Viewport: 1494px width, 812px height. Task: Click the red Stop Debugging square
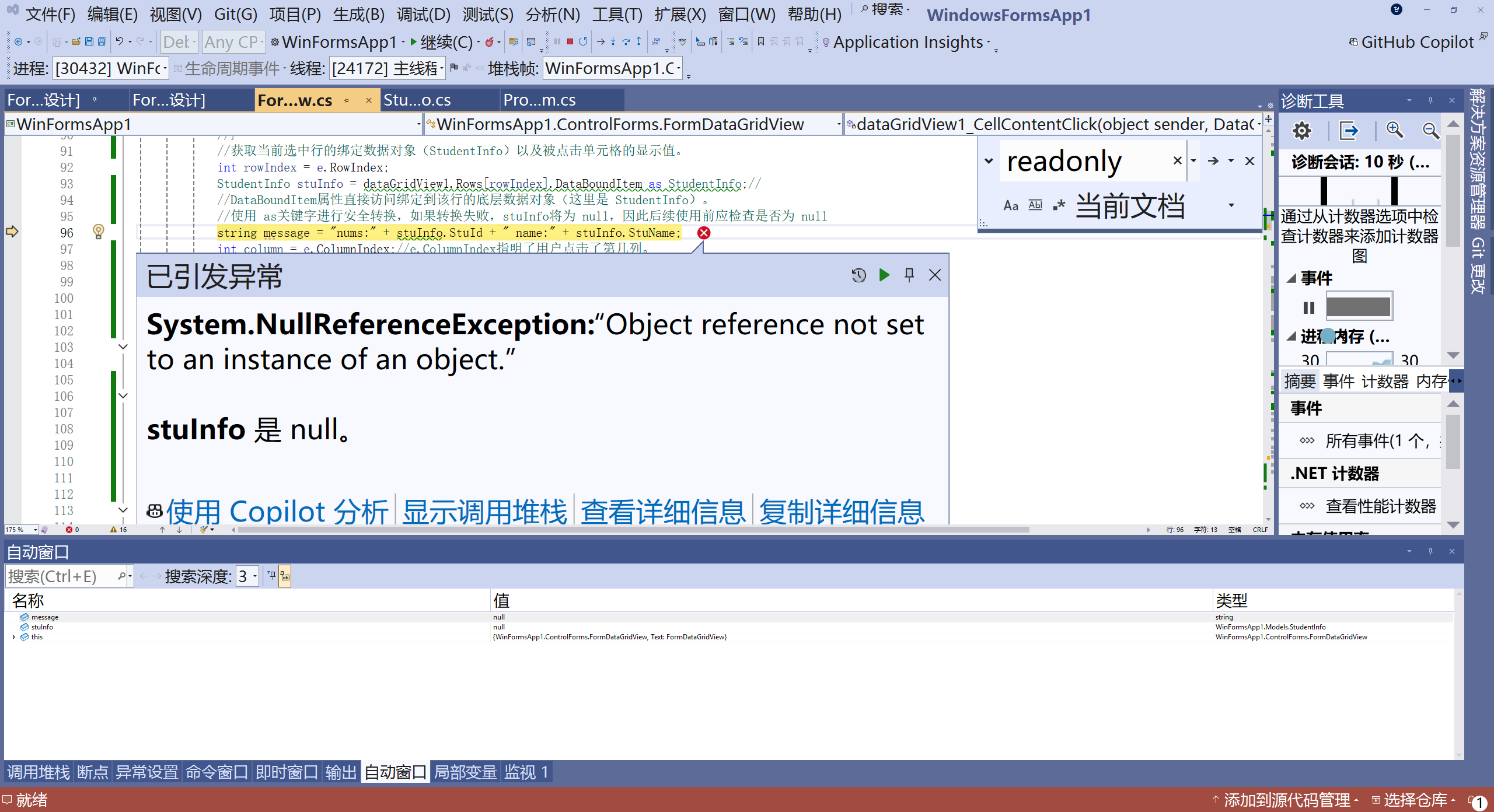click(570, 41)
